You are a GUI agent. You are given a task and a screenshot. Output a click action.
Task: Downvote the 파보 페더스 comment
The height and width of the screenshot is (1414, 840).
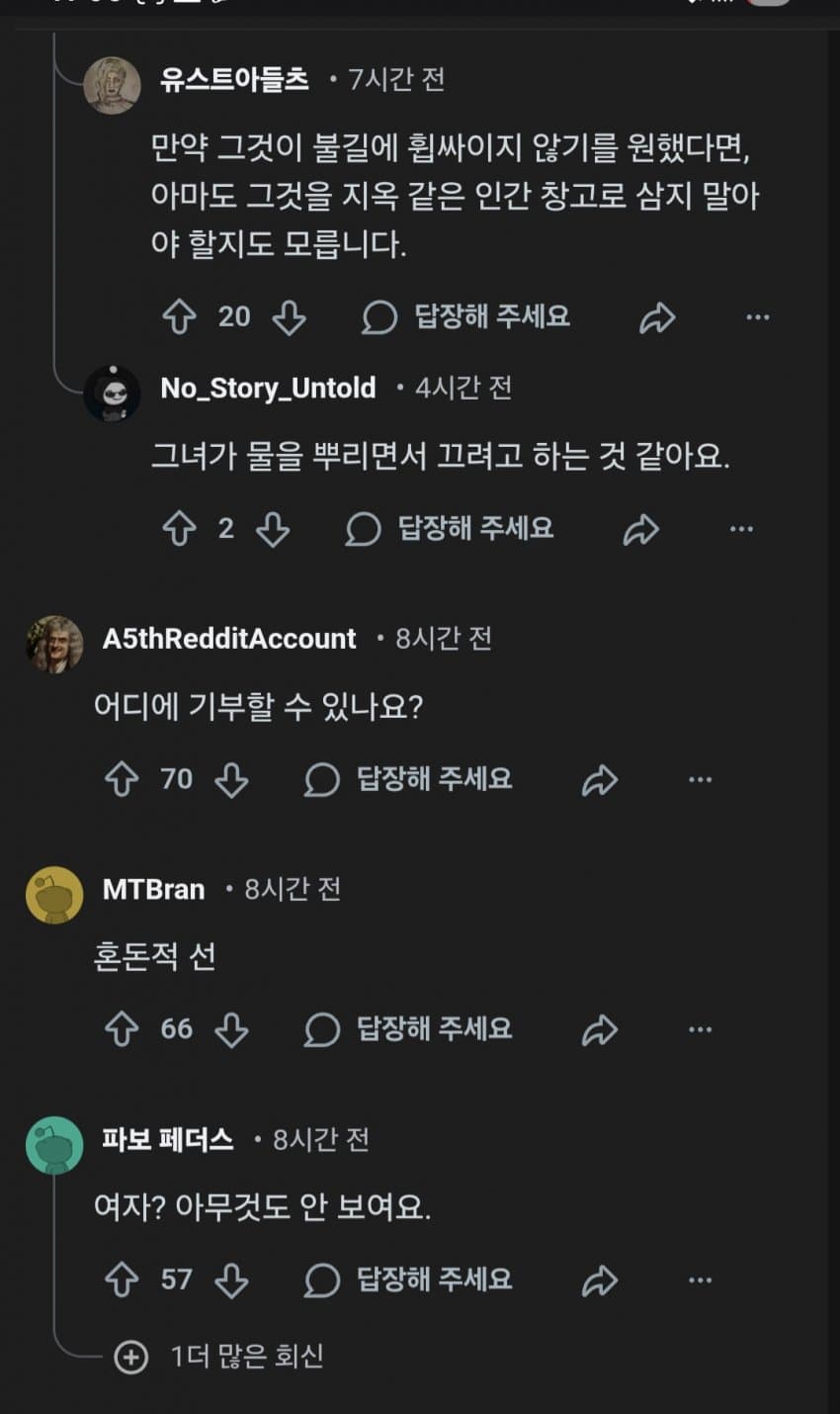231,1280
